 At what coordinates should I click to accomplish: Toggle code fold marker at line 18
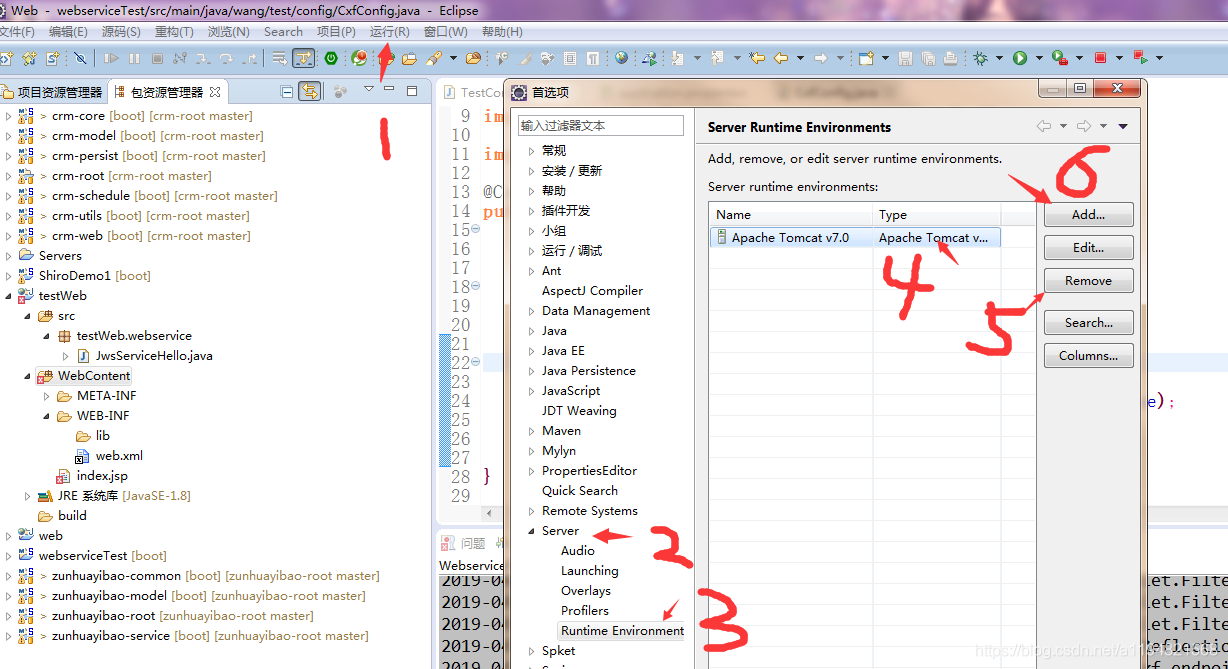click(476, 286)
